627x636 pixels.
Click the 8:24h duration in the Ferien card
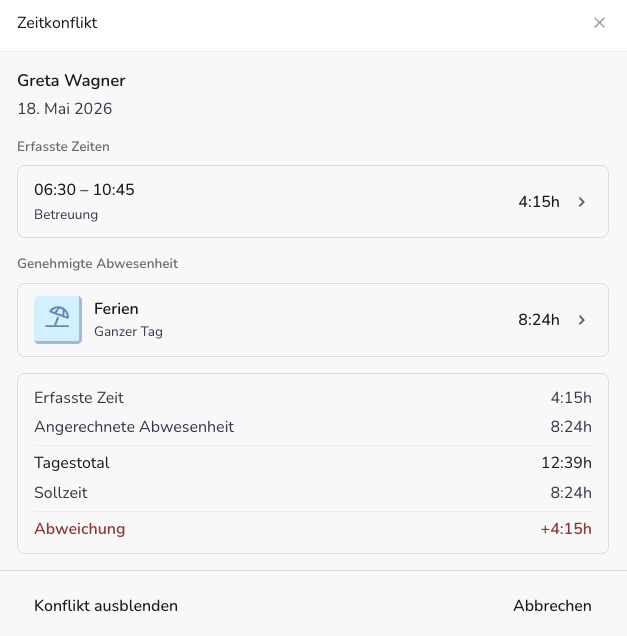[x=539, y=320]
